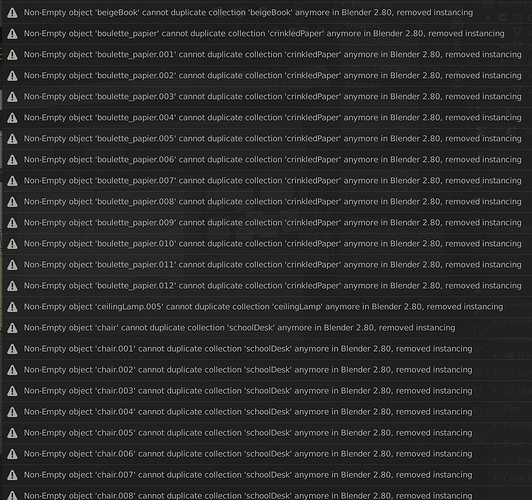Click warning icon beside 'chair.004' message
Viewport: 532px width, 500px height.
12,412
